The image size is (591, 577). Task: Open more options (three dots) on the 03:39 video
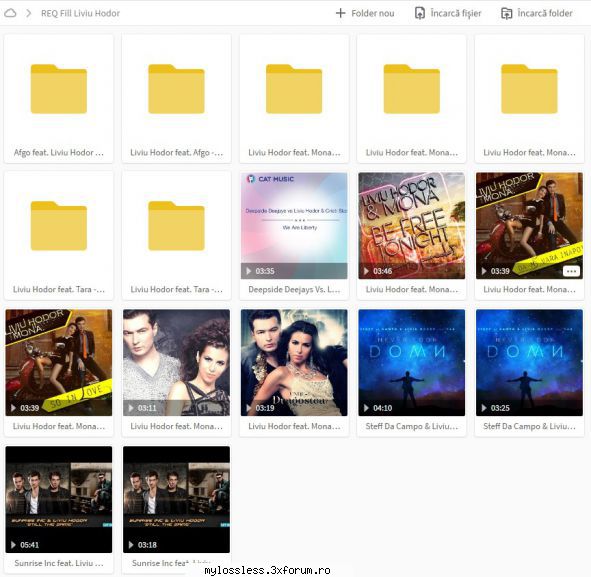click(x=571, y=271)
